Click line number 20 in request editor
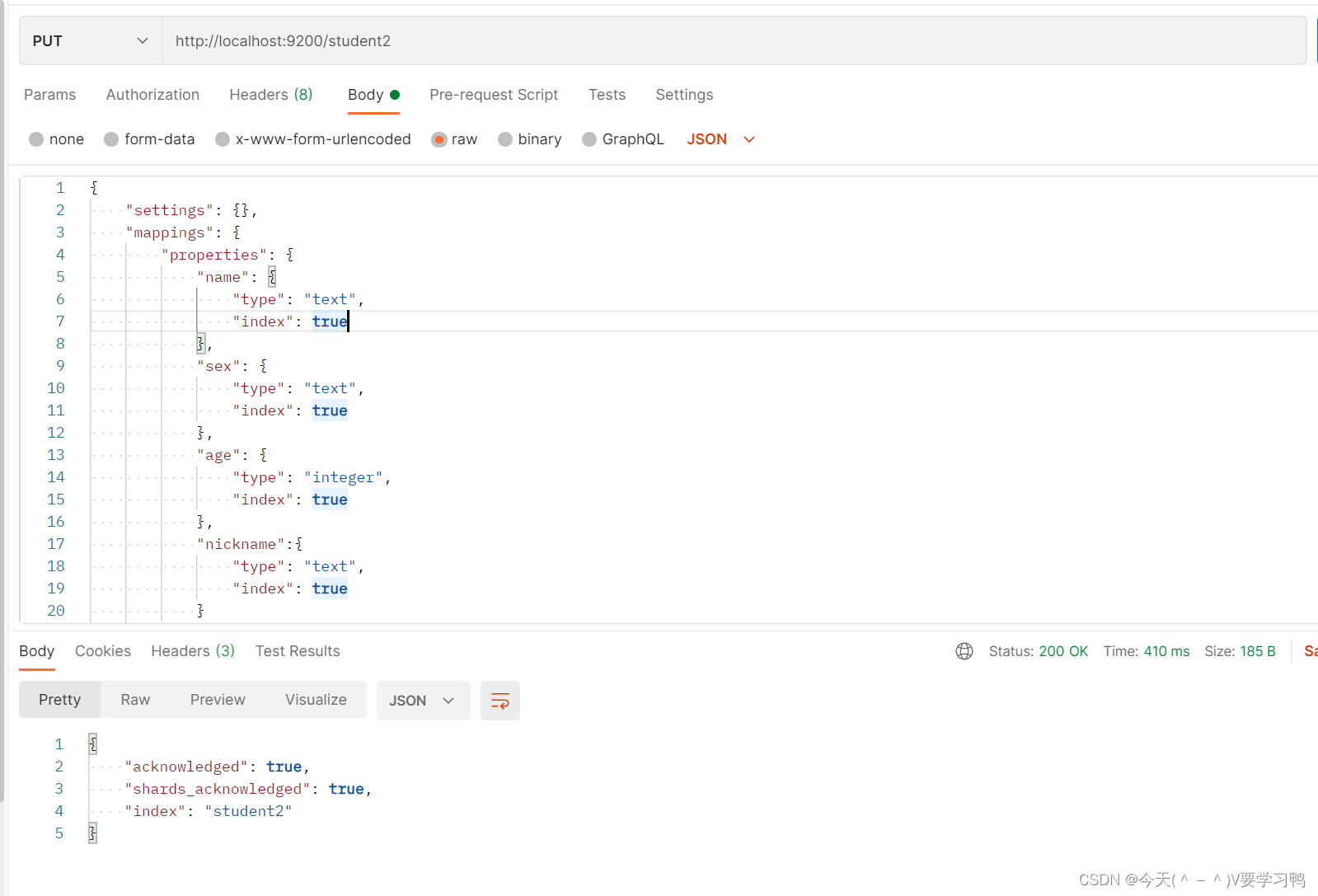 (55, 611)
